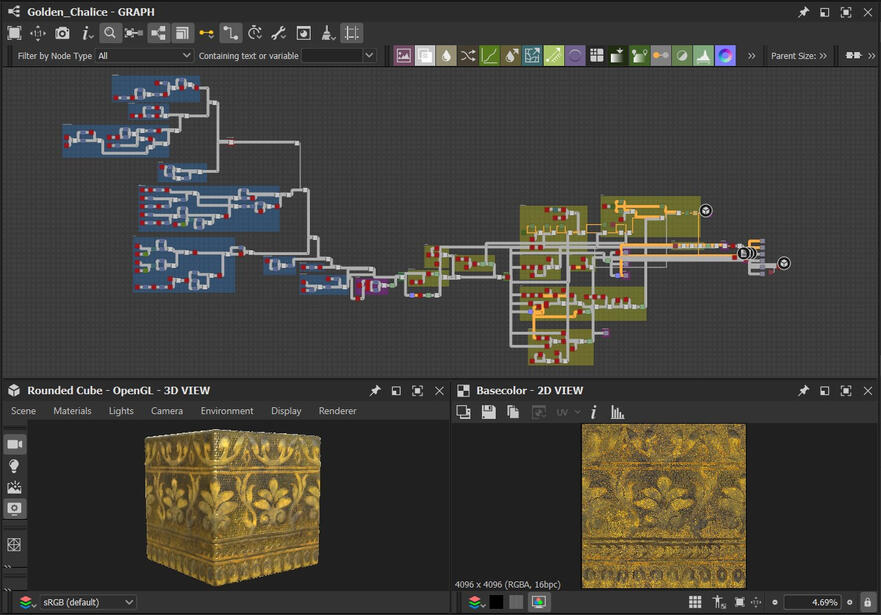The image size is (881, 615).
Task: Click the graph clean-up broom icon
Action: [x=328, y=33]
